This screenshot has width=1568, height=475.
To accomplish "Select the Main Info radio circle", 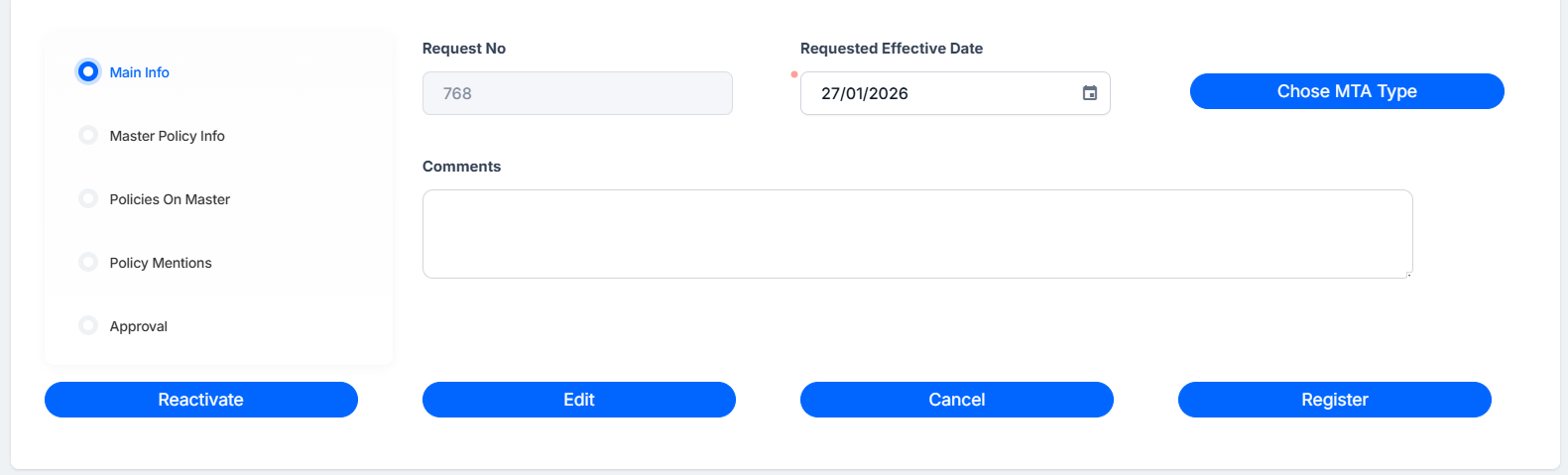I will click(x=88, y=71).
